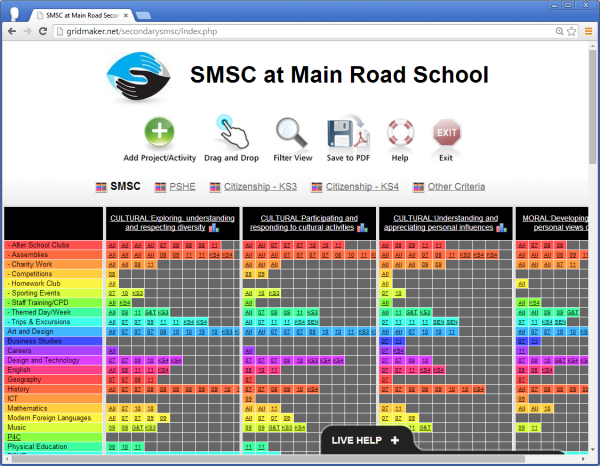Open Citizenship - KS3 grid

260,187
